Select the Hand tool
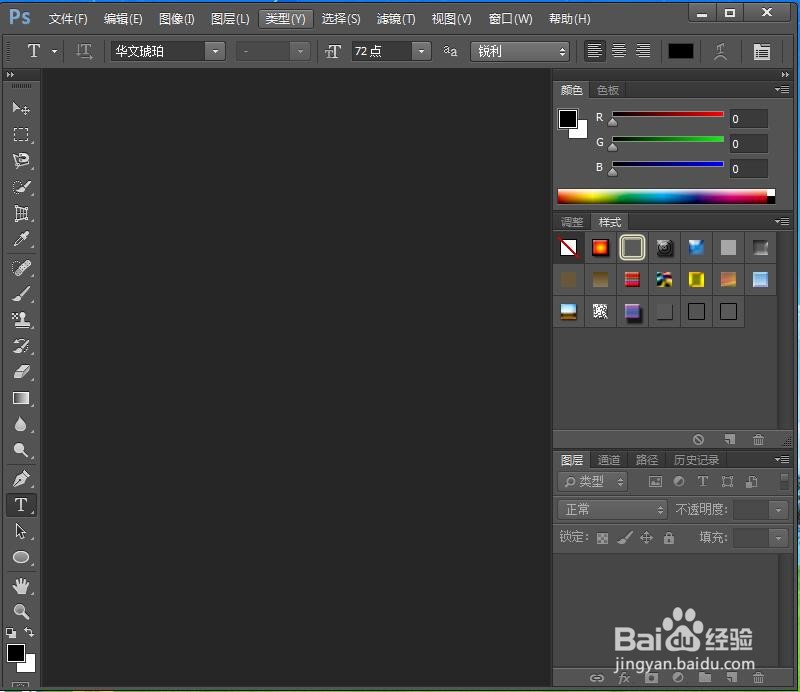This screenshot has height=692, width=800. (21, 586)
